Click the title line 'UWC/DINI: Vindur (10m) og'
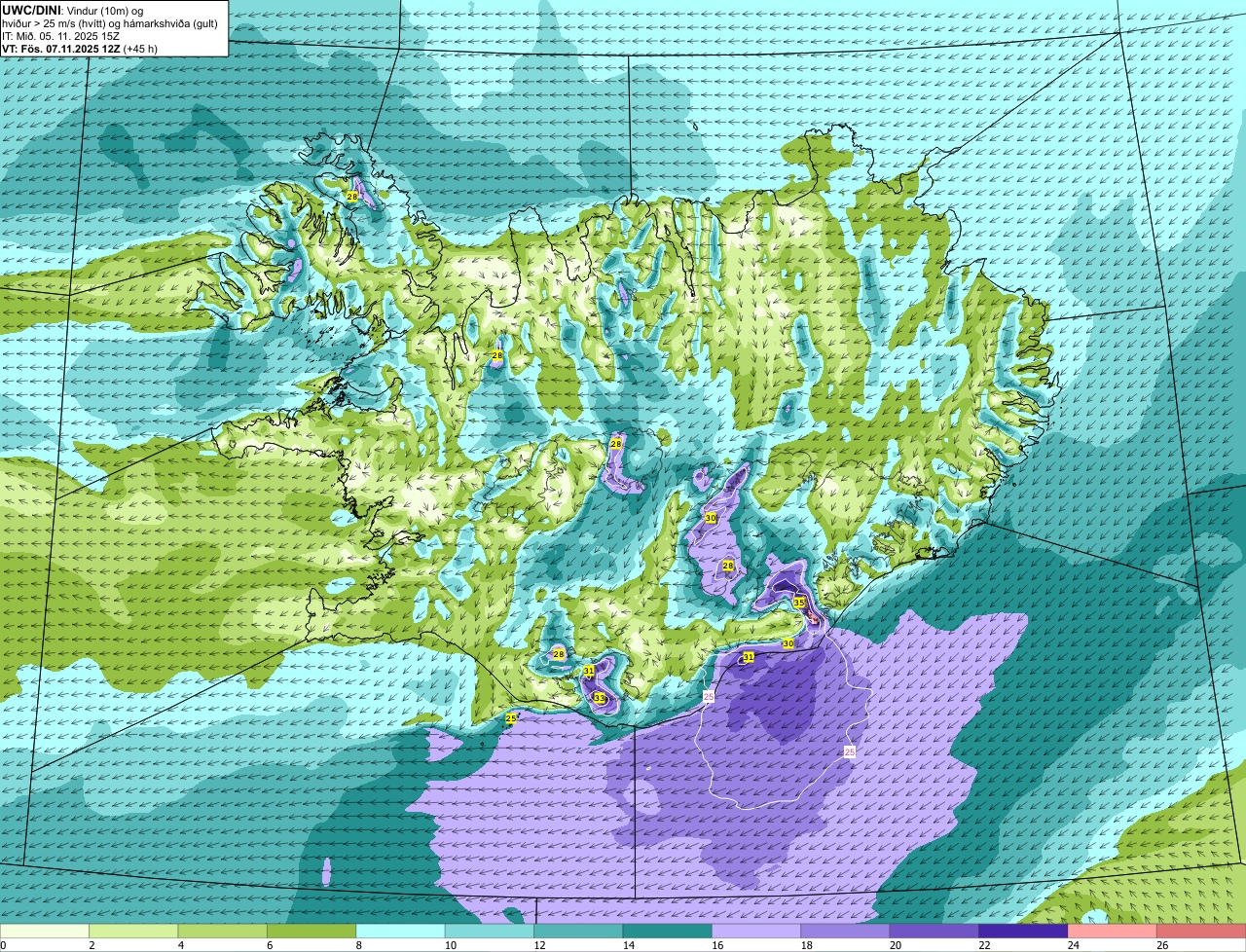 point(72,10)
